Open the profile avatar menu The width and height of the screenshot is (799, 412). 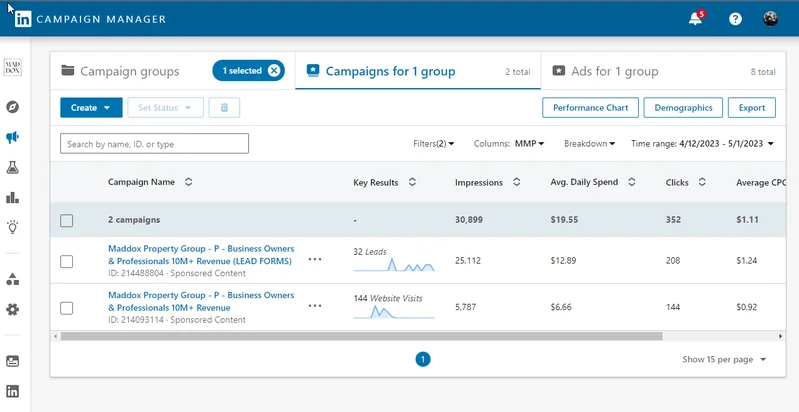click(770, 19)
